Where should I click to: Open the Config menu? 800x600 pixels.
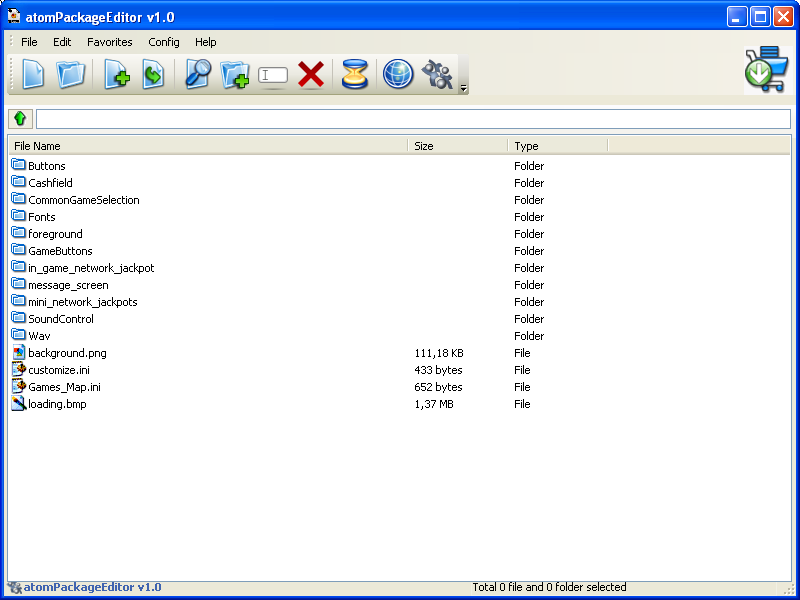pos(164,42)
